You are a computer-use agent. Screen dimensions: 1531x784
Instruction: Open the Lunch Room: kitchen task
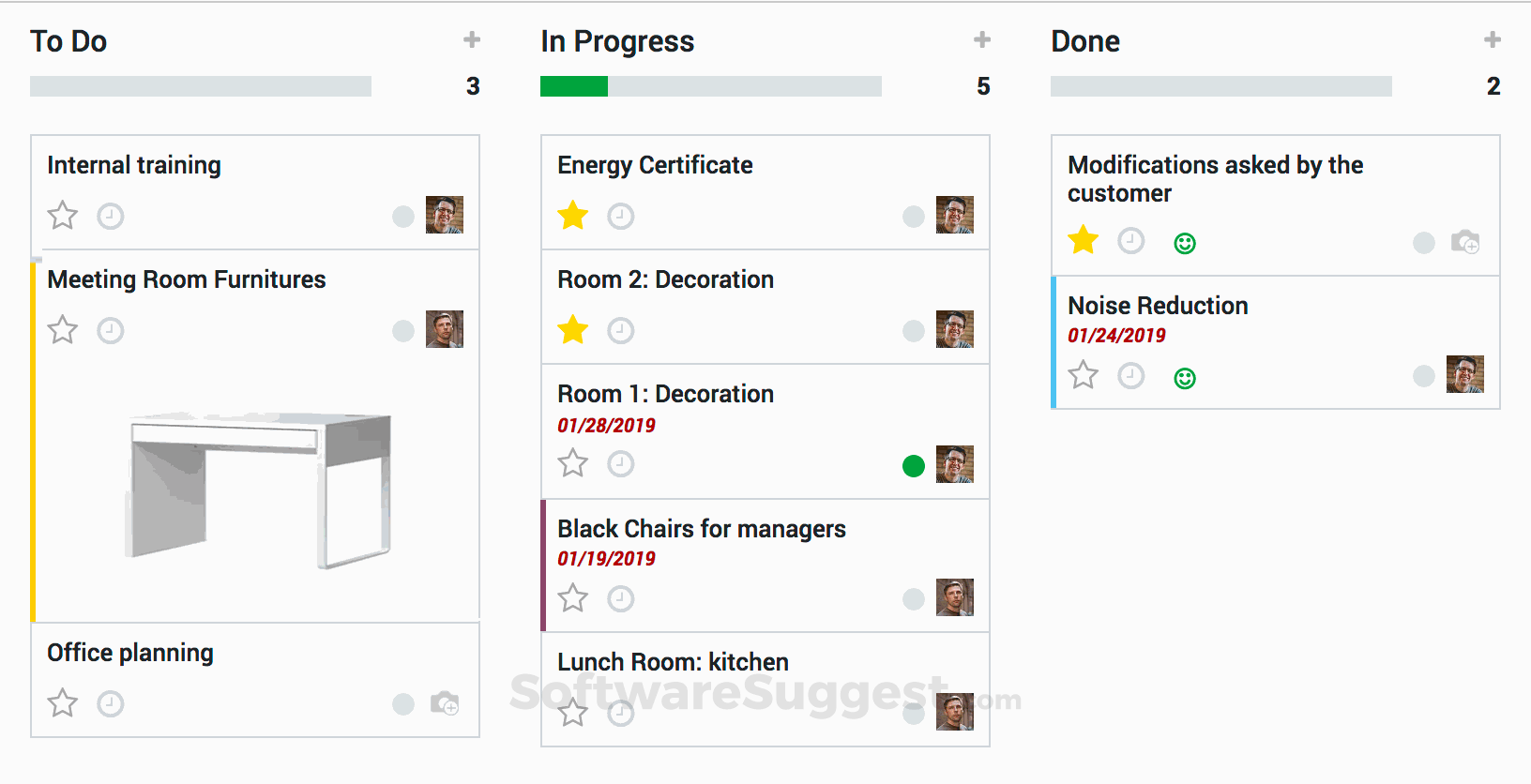click(x=673, y=662)
